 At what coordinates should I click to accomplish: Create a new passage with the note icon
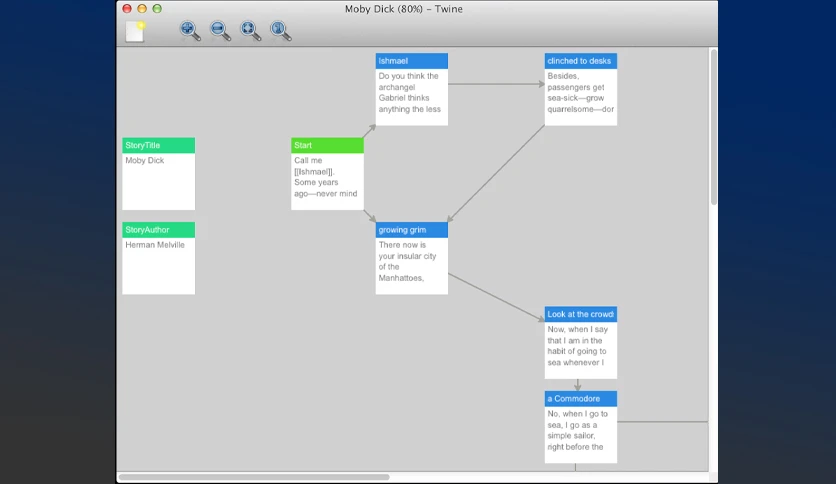135,31
